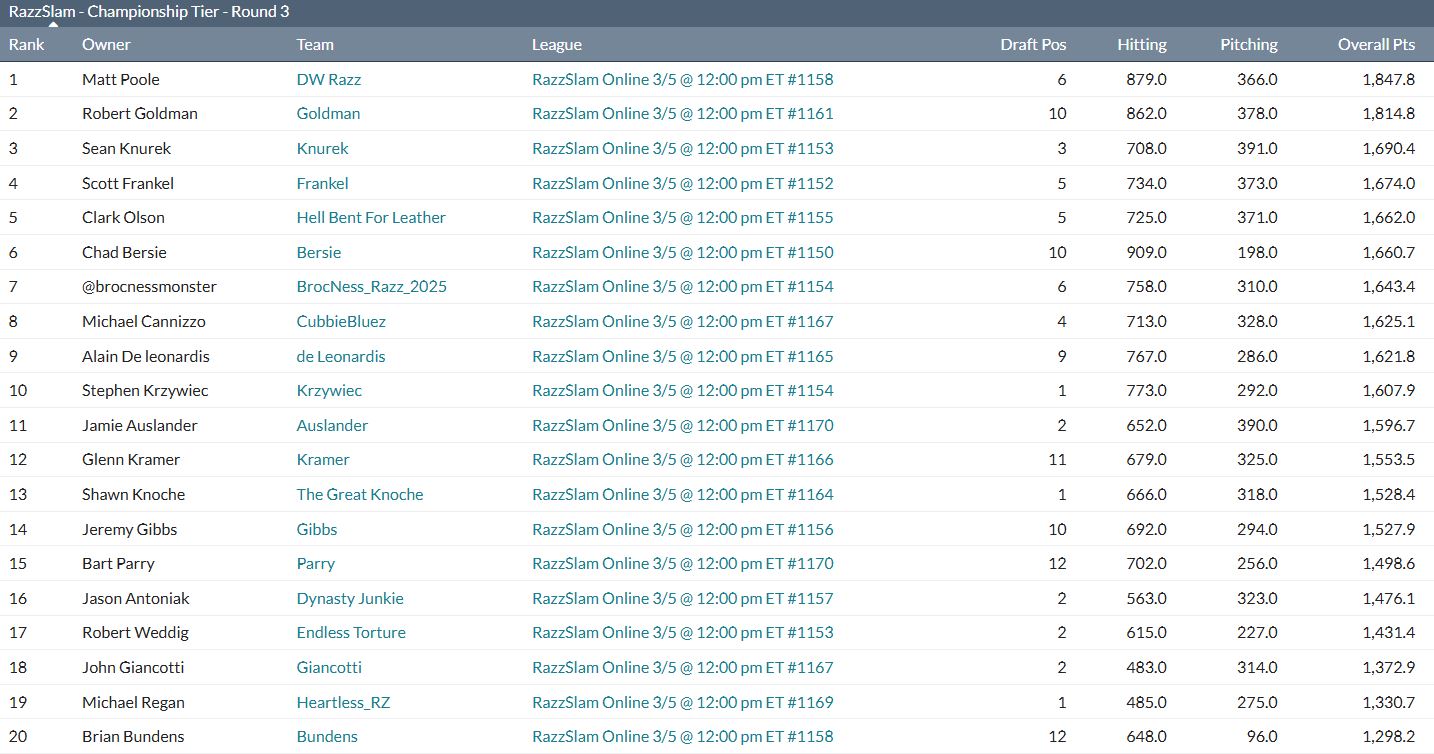Open league #1158 in Brian Bundens' row
This screenshot has height=754, width=1434.
[683, 737]
